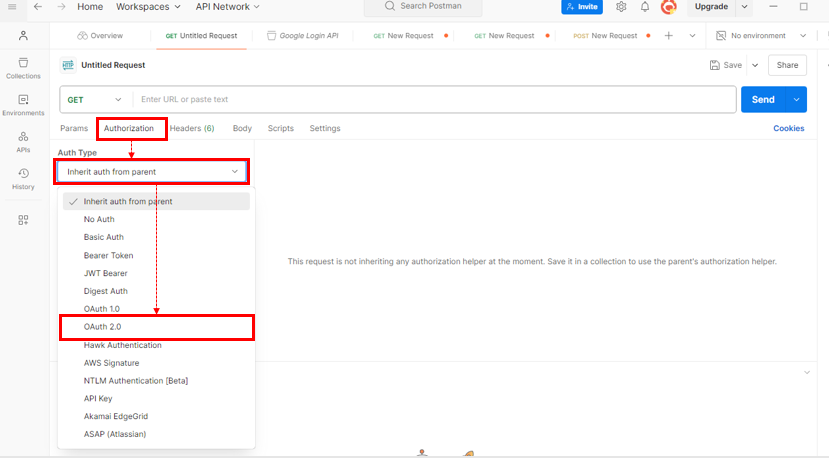The height and width of the screenshot is (458, 829).
Task: Open the Auth Type dropdown
Action: pos(152,172)
